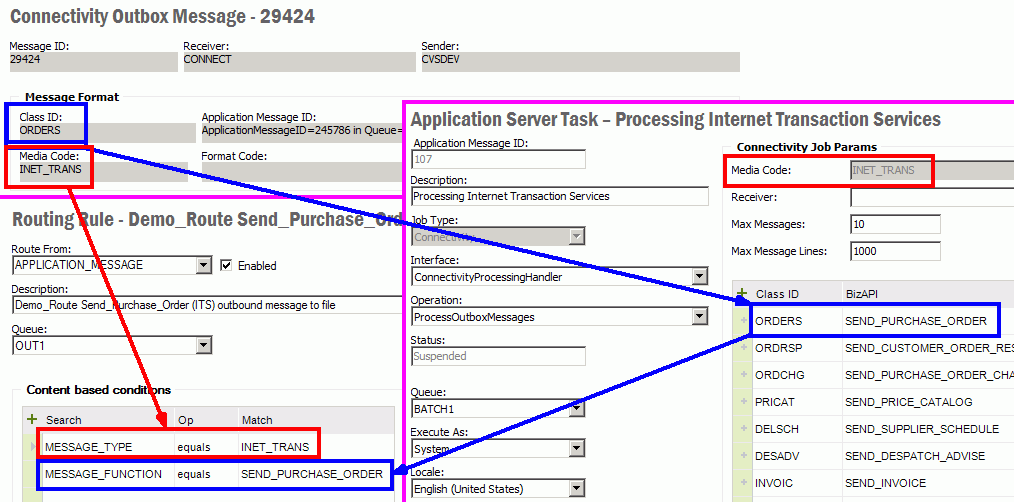Click the Max Messages input field
Screen dimensions: 1014x502
[x=895, y=224]
